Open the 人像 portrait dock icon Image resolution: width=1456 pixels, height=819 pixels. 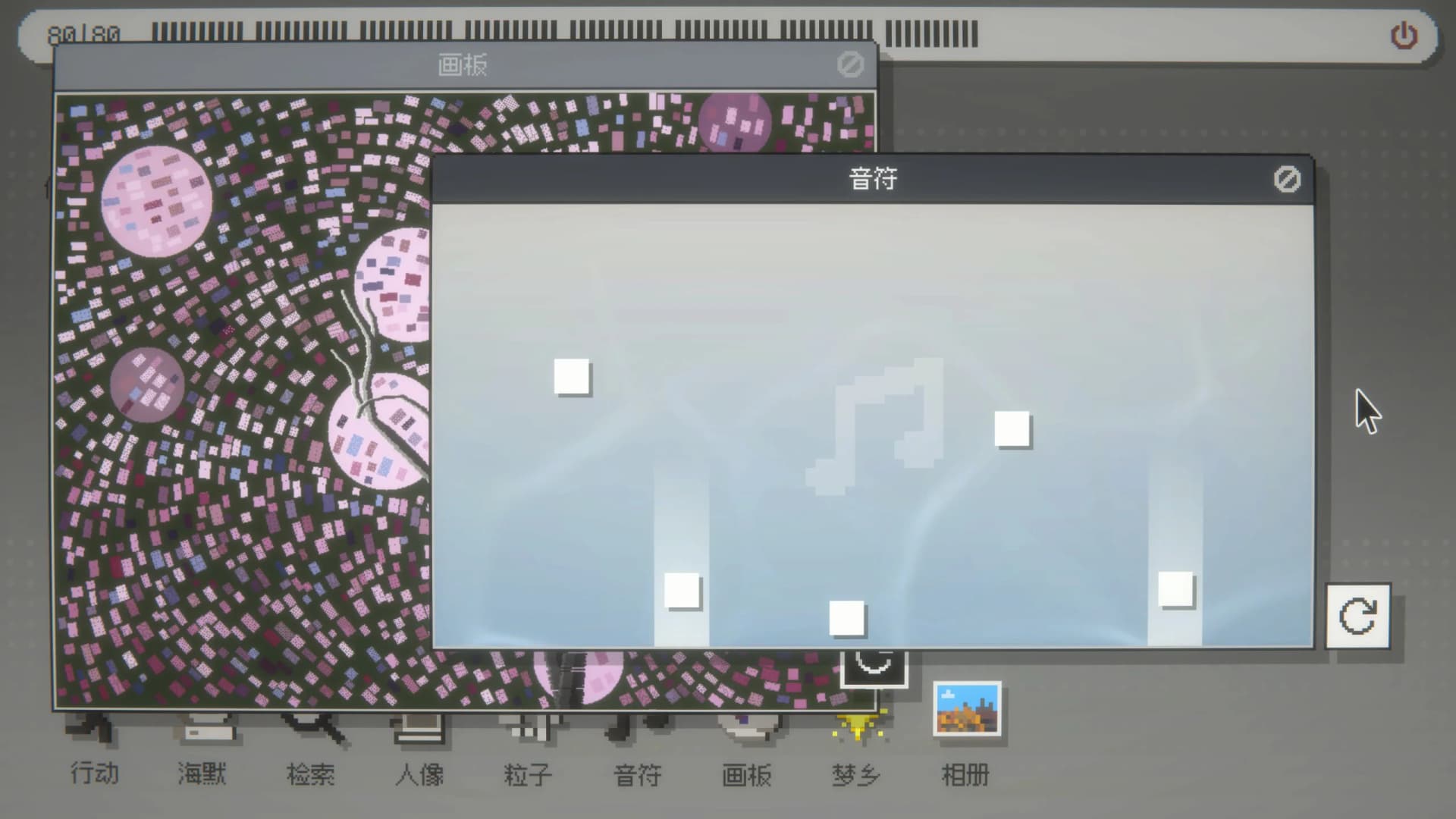(x=419, y=730)
